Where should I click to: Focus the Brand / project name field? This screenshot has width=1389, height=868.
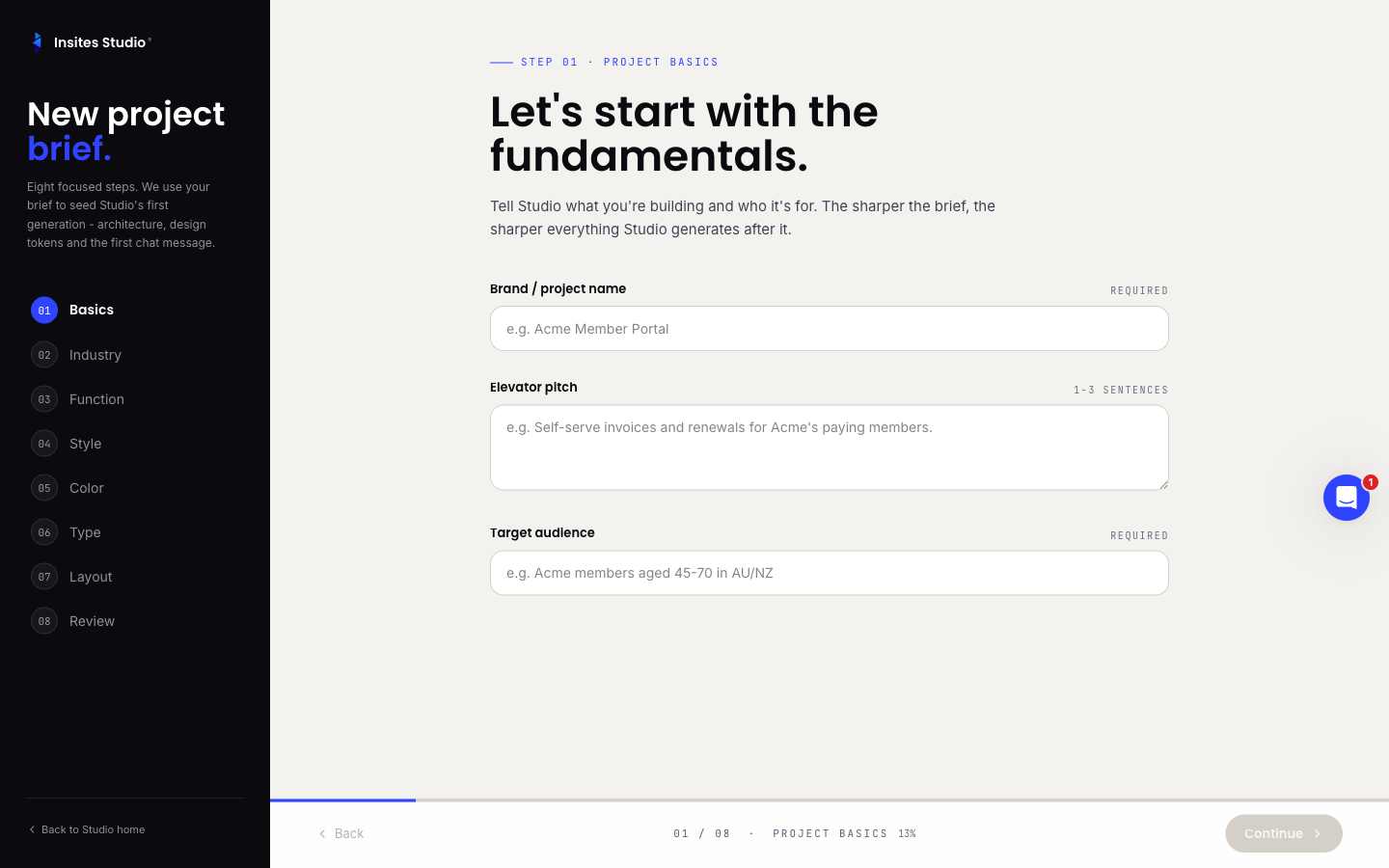[830, 329]
